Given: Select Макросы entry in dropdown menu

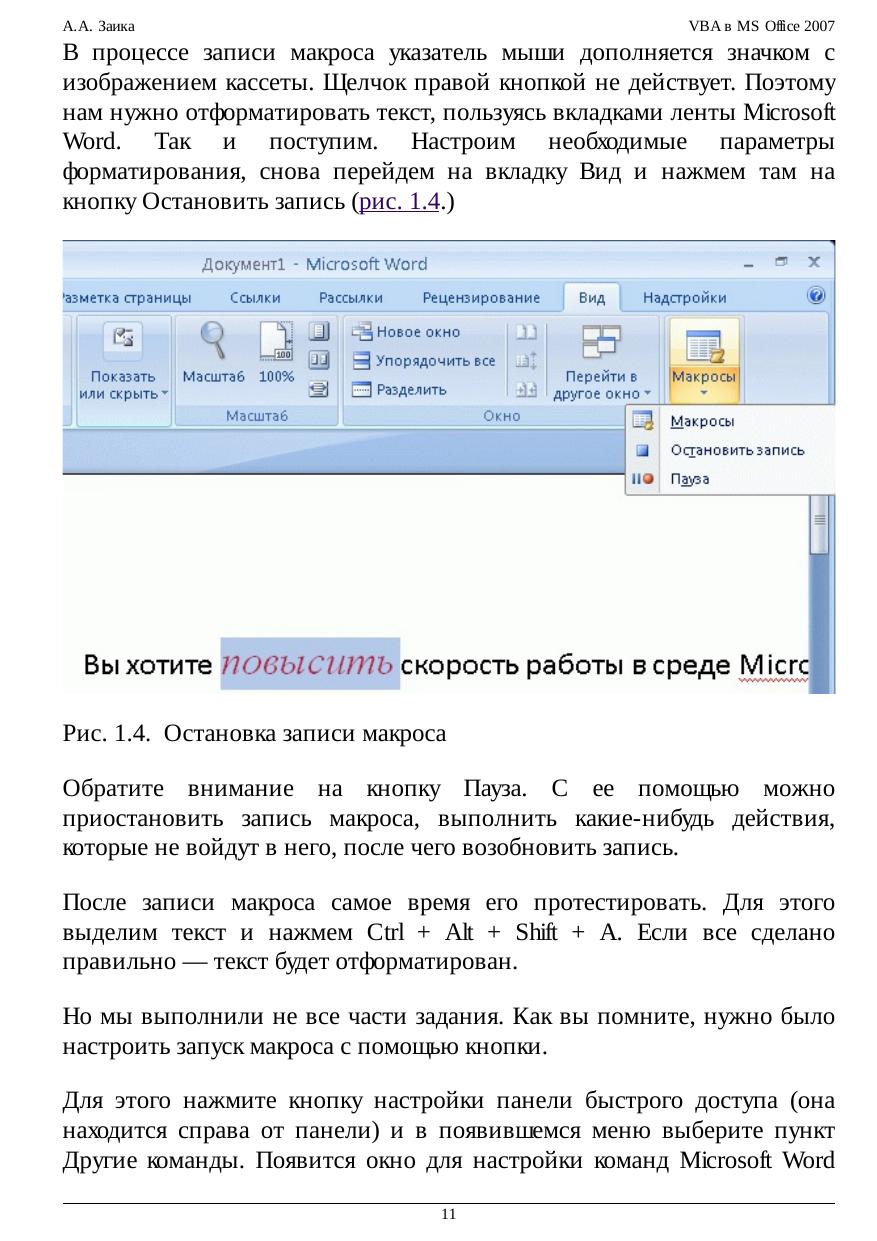Looking at the screenshot, I should [702, 421].
